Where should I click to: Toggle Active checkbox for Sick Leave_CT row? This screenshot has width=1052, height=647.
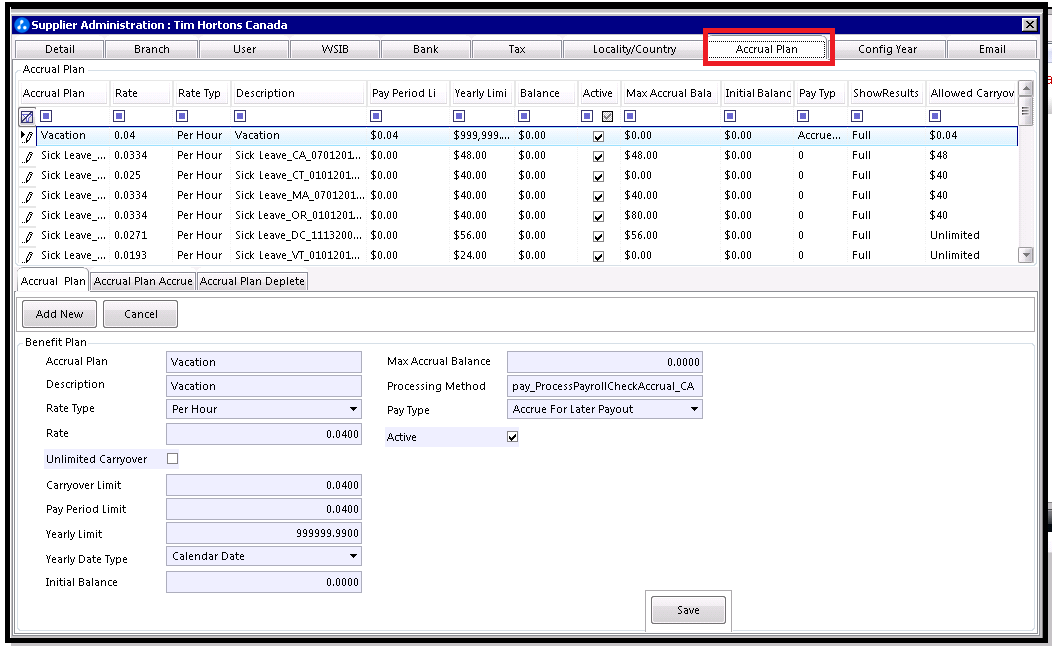598,177
